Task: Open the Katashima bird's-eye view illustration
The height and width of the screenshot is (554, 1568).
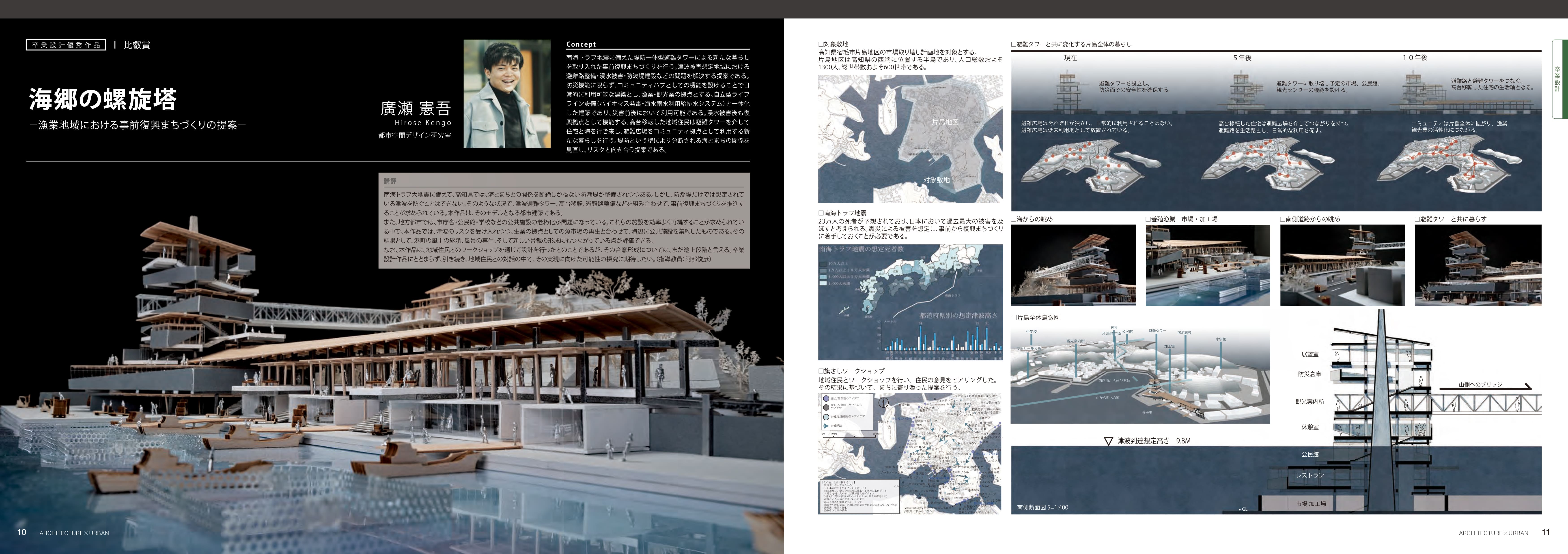Action: (1140, 375)
